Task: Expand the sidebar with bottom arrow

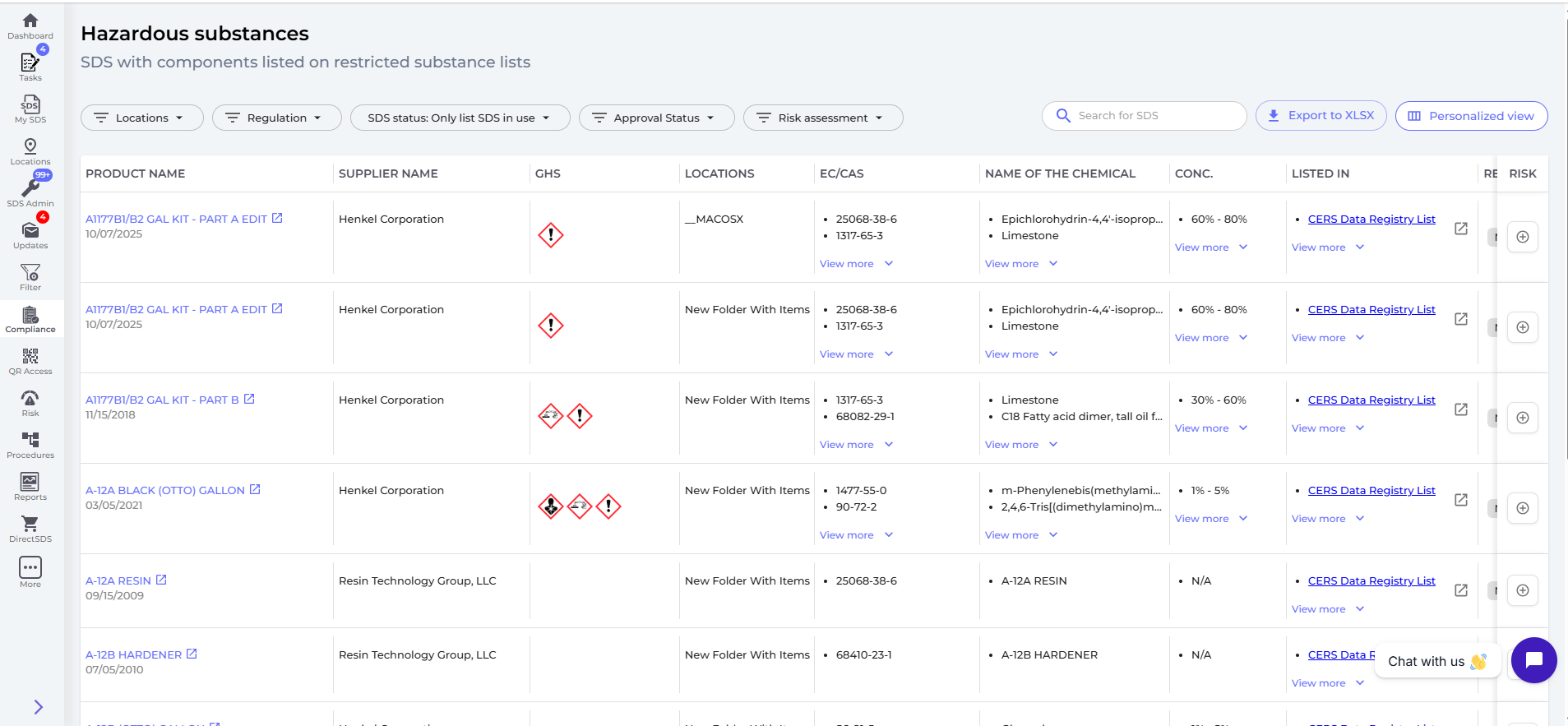Action: tap(38, 707)
